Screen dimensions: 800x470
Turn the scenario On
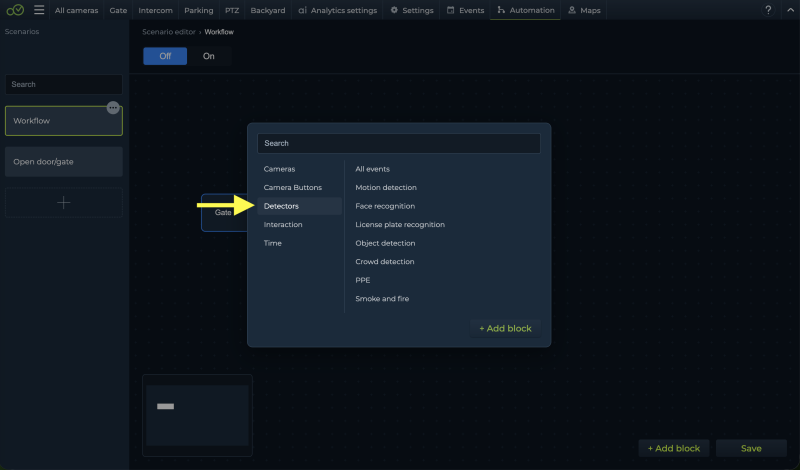tap(209, 56)
